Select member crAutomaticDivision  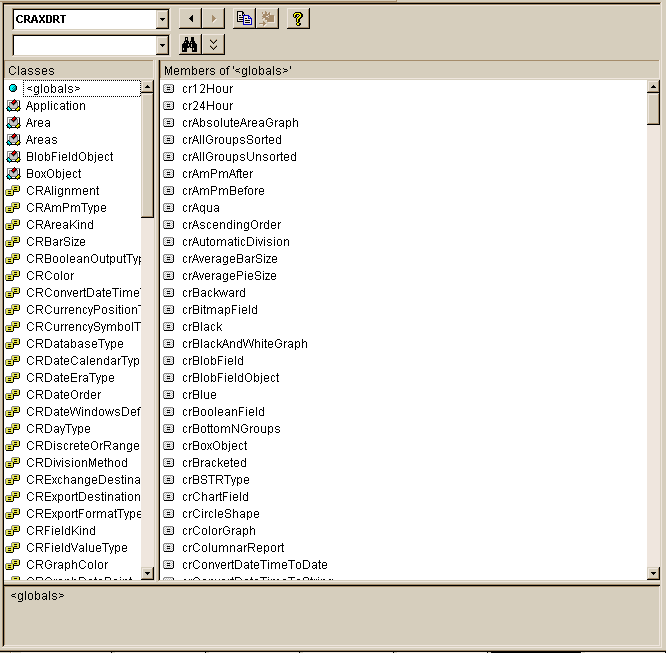click(236, 242)
